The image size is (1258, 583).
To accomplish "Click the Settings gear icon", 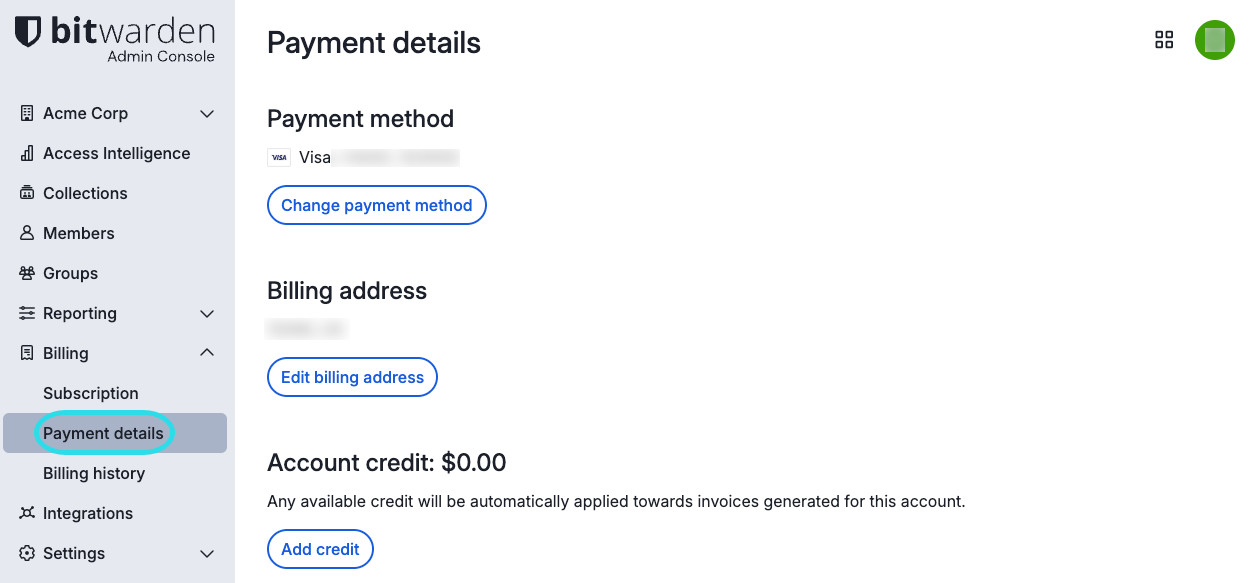I will tap(26, 553).
